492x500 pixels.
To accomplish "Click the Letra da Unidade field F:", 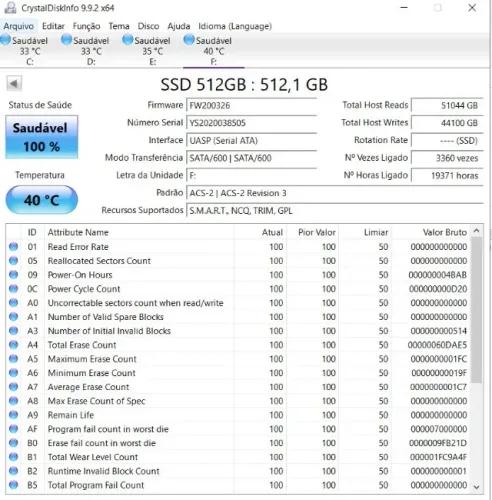I will point(251,176).
